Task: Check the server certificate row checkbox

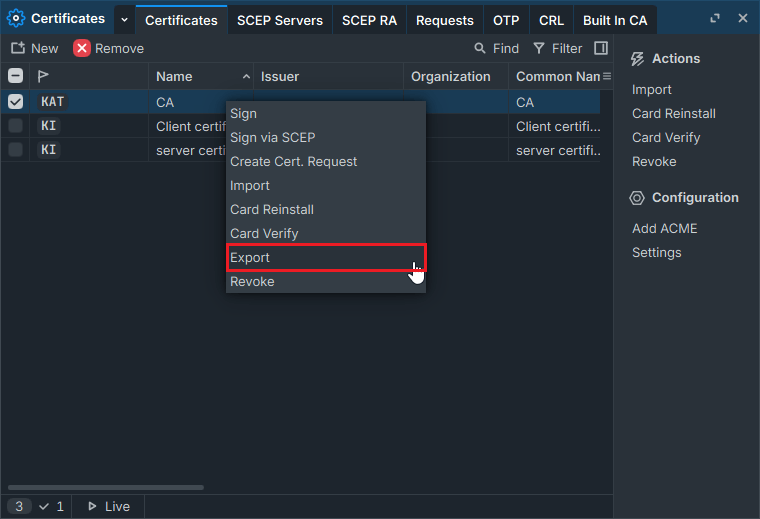Action: point(16,149)
